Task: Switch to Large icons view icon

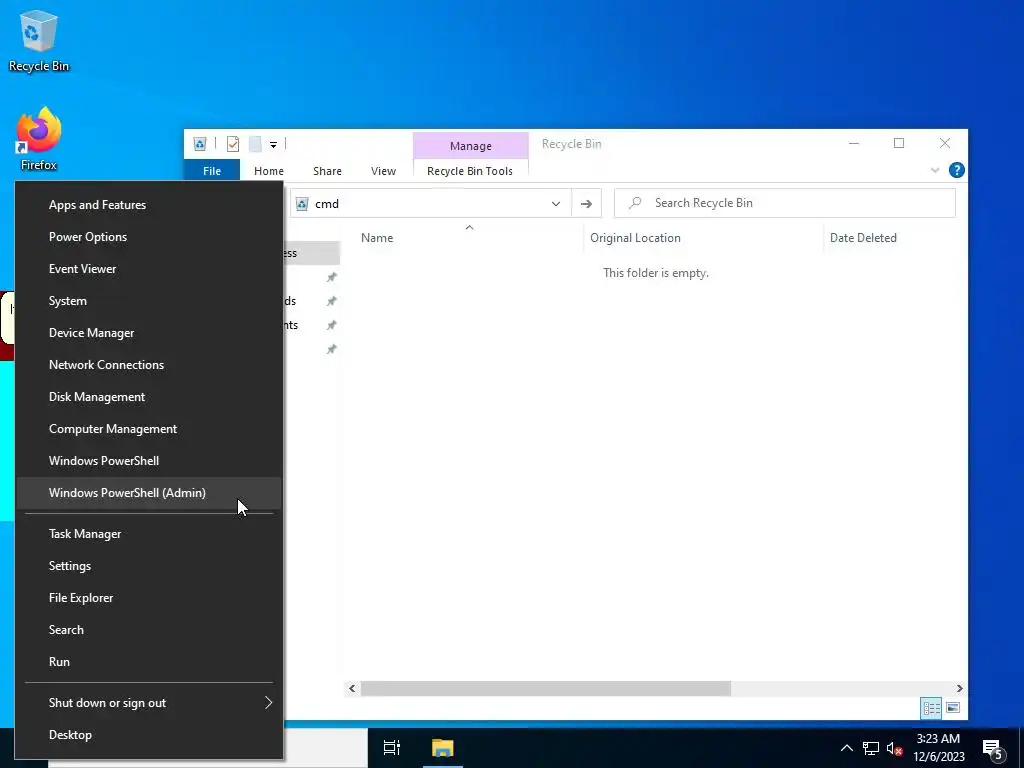Action: [x=953, y=708]
